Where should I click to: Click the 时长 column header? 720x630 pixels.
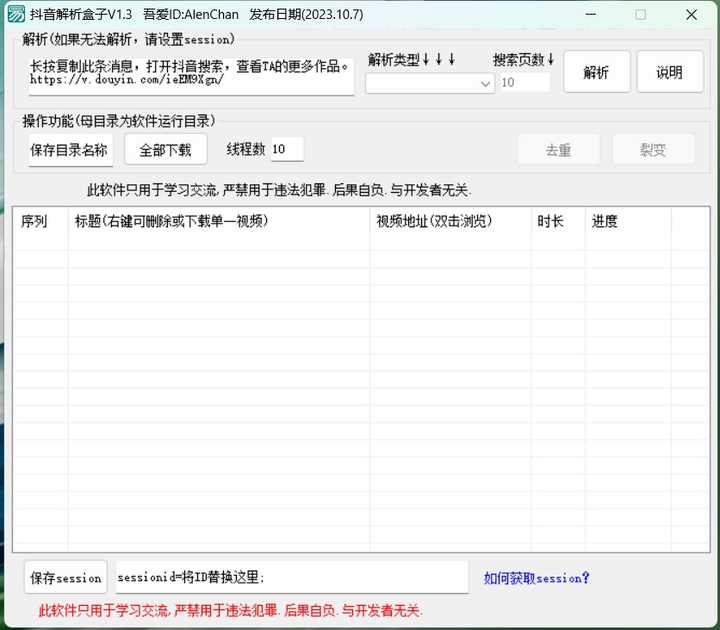(558, 221)
